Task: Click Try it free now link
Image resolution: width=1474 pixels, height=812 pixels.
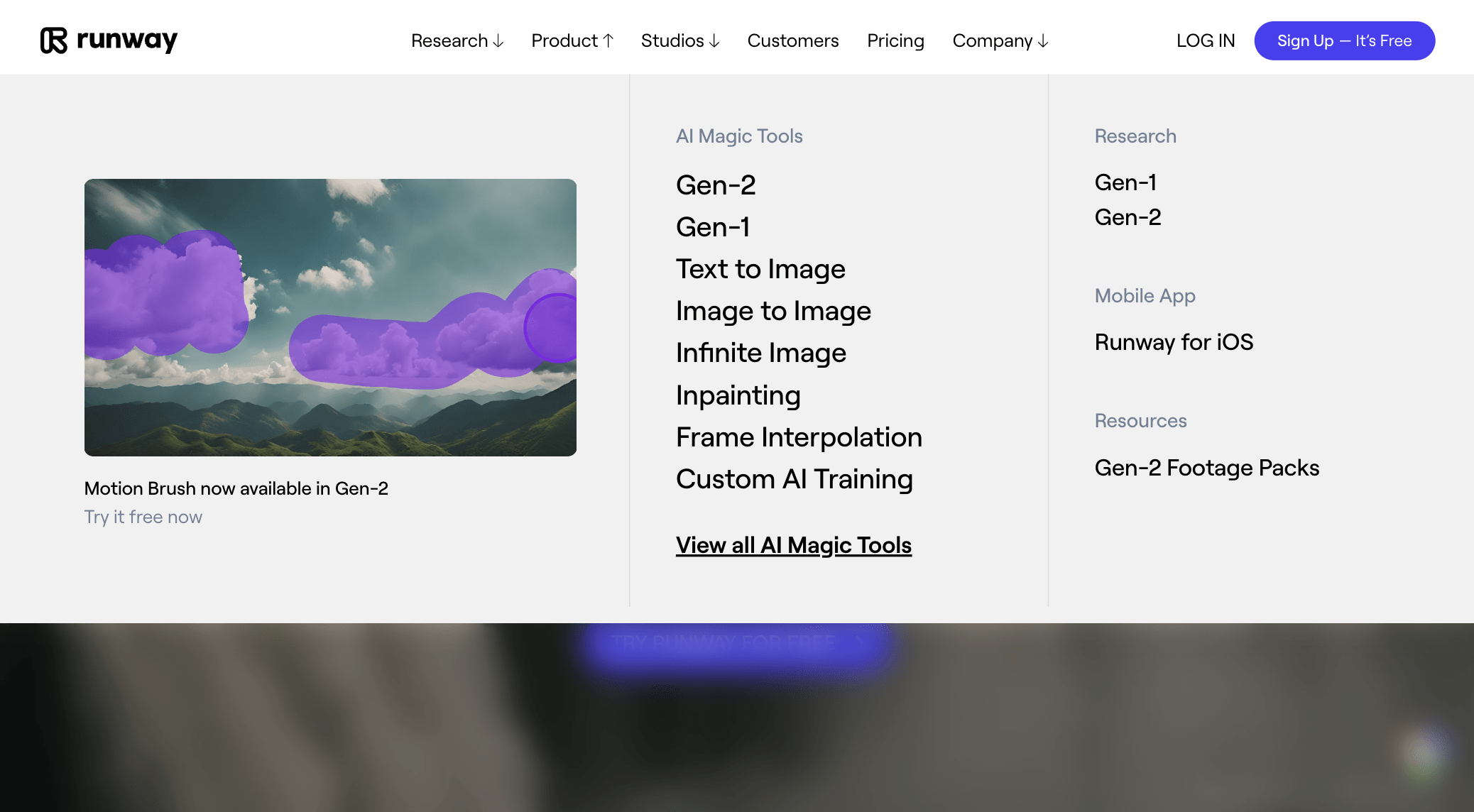Action: [143, 517]
